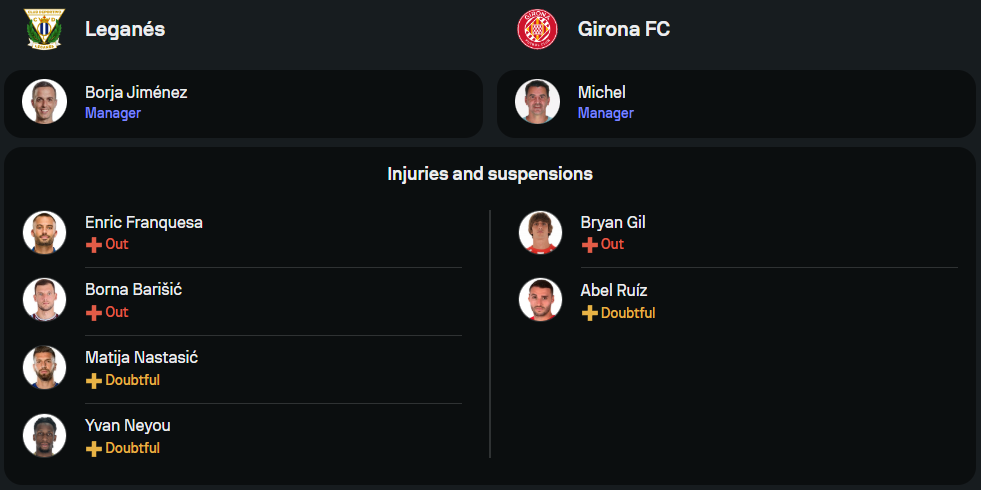Click the yellow Doubtful icon under Yvan Neyou
This screenshot has width=981, height=490.
tap(94, 449)
